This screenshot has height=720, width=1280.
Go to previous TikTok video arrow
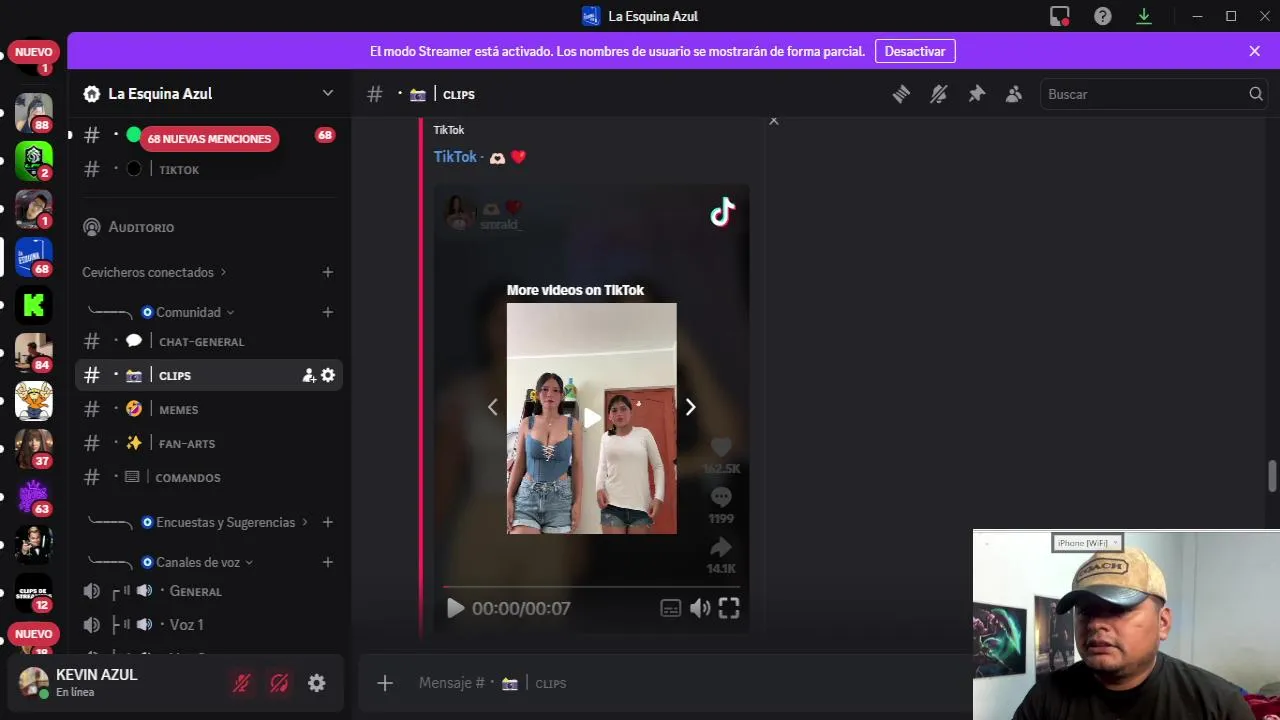point(492,407)
